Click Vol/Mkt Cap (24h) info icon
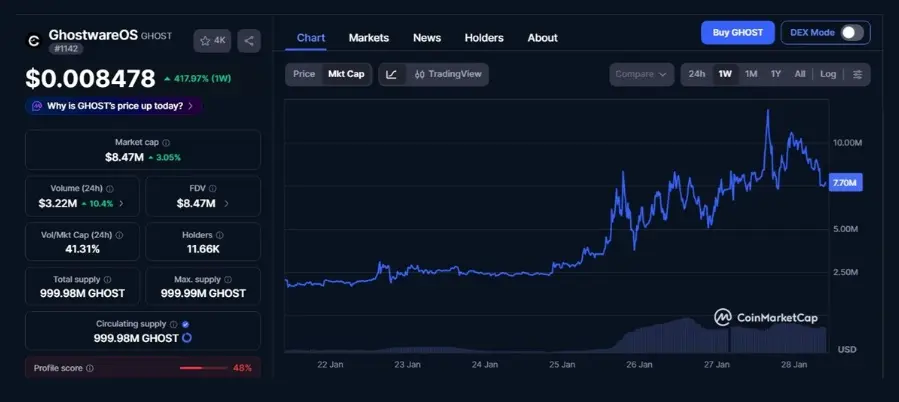Image resolution: width=899 pixels, height=402 pixels. coord(119,235)
